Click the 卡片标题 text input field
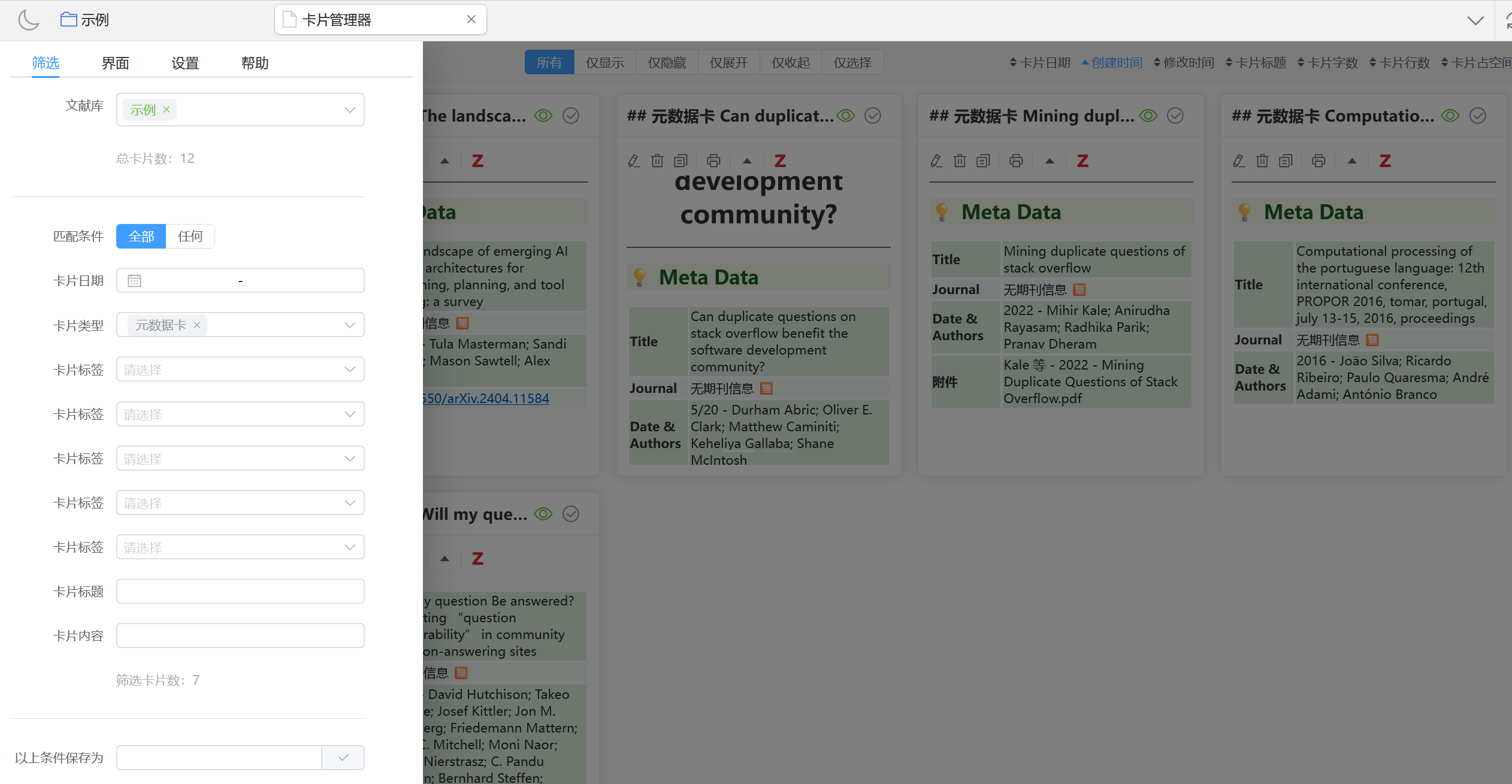This screenshot has width=1512, height=784. coord(240,591)
